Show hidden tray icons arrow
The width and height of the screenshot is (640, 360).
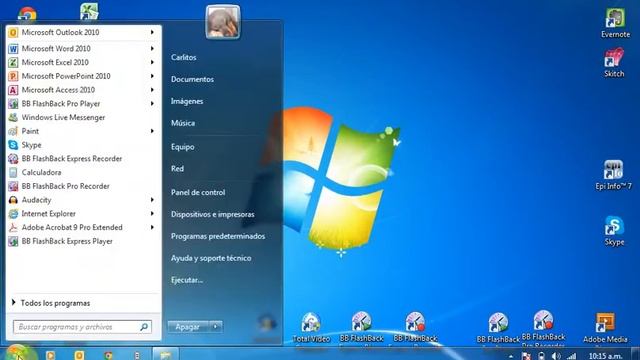click(511, 356)
